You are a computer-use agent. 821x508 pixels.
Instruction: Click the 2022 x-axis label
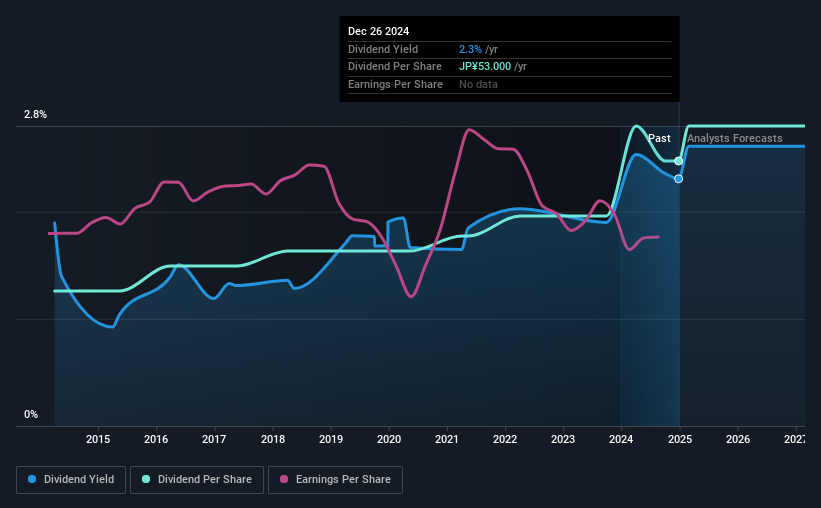(505, 439)
